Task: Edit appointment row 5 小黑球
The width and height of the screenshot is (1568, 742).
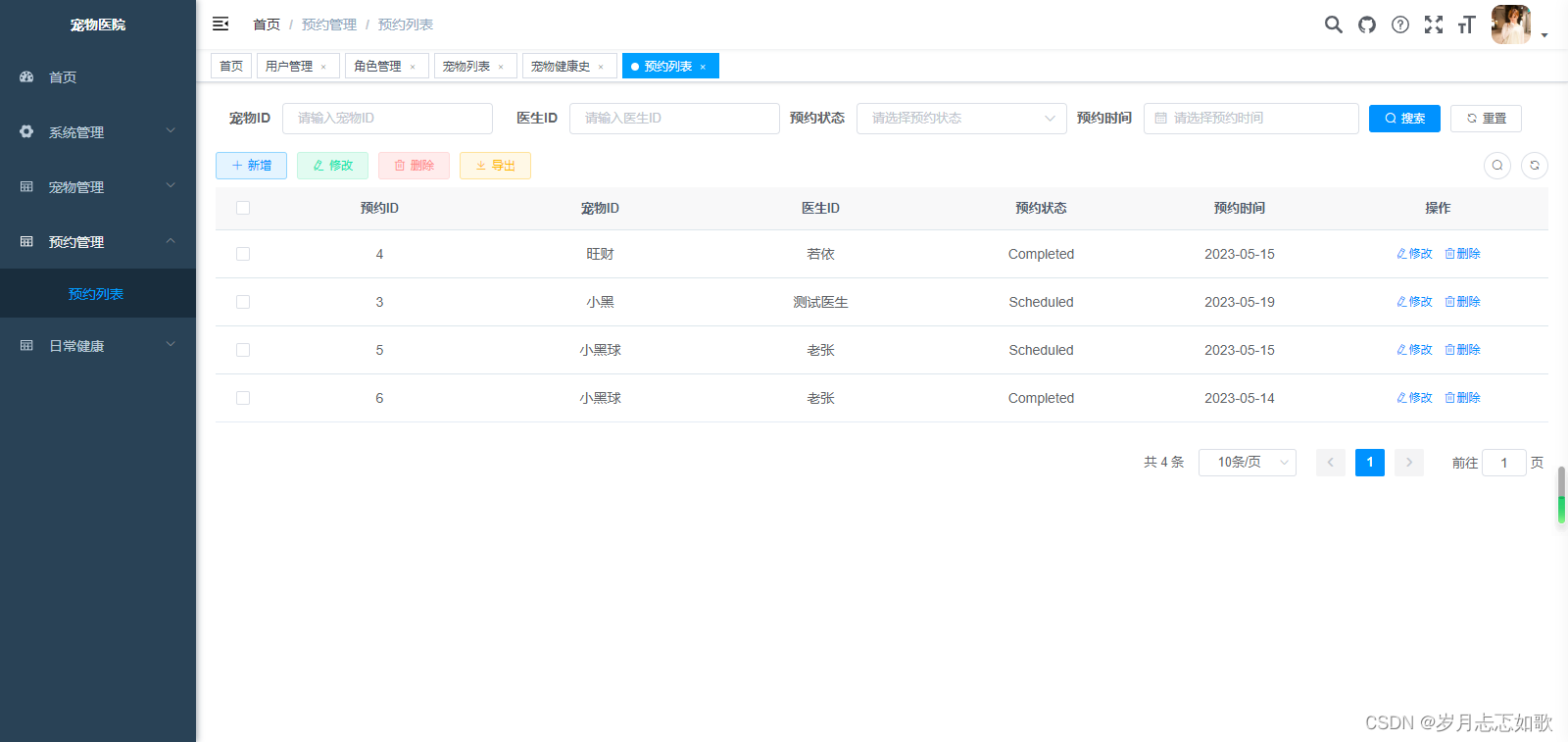Action: point(1414,350)
